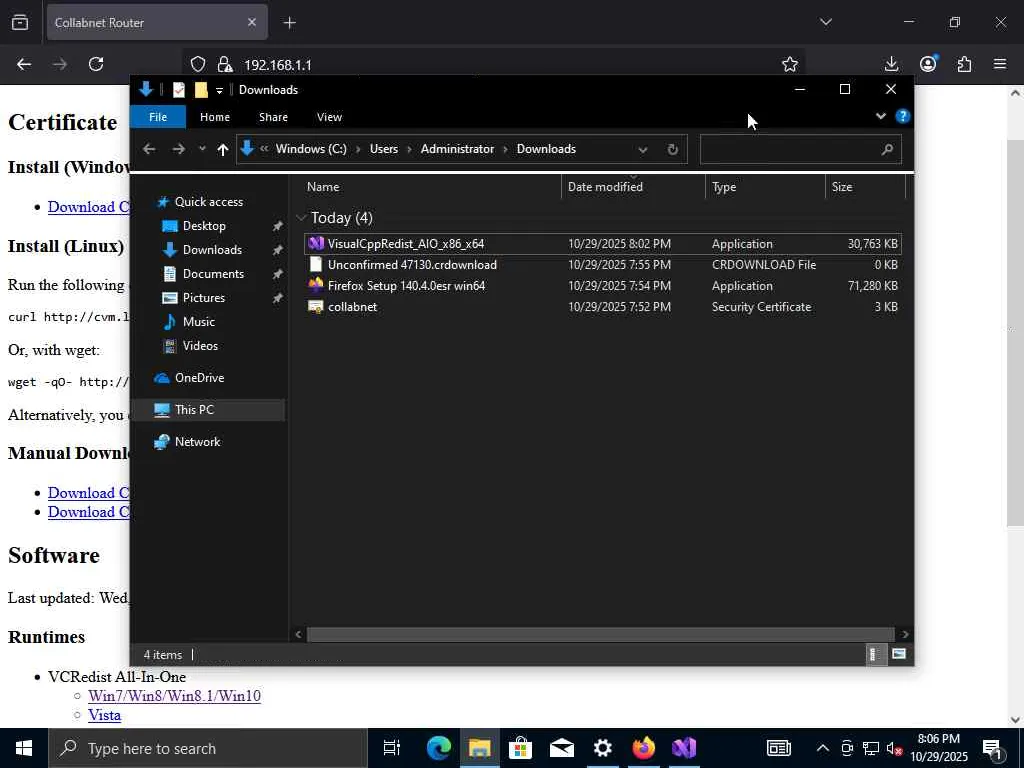This screenshot has height=768, width=1024.
Task: Switch to details view layout icon
Action: pos(874,654)
